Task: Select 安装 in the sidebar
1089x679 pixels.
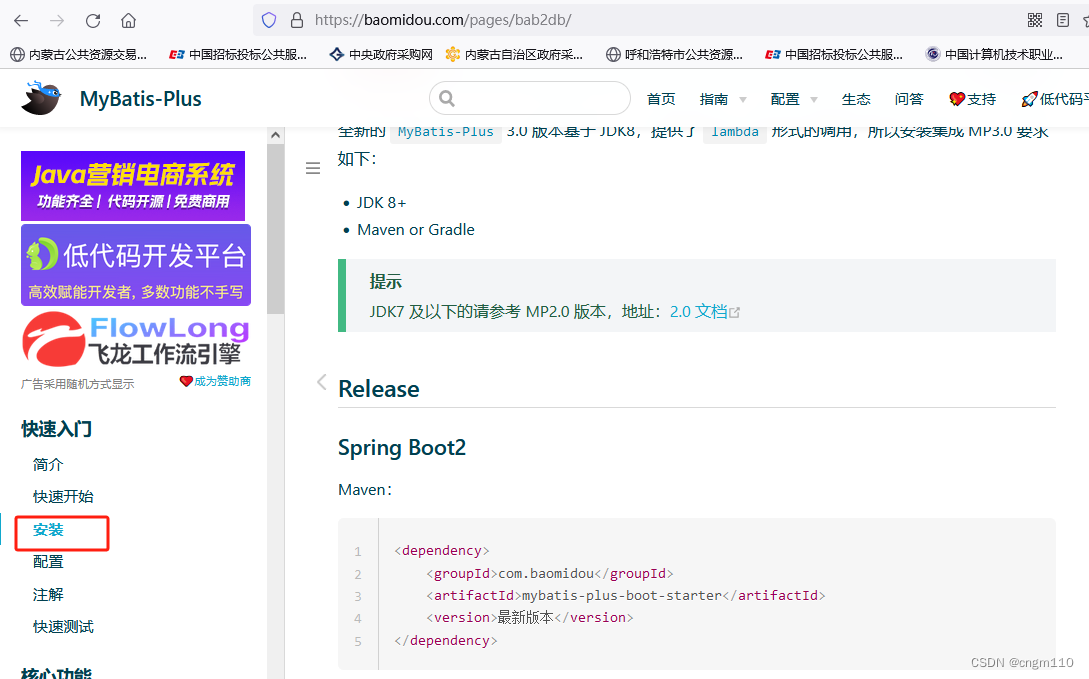Action: (48, 530)
